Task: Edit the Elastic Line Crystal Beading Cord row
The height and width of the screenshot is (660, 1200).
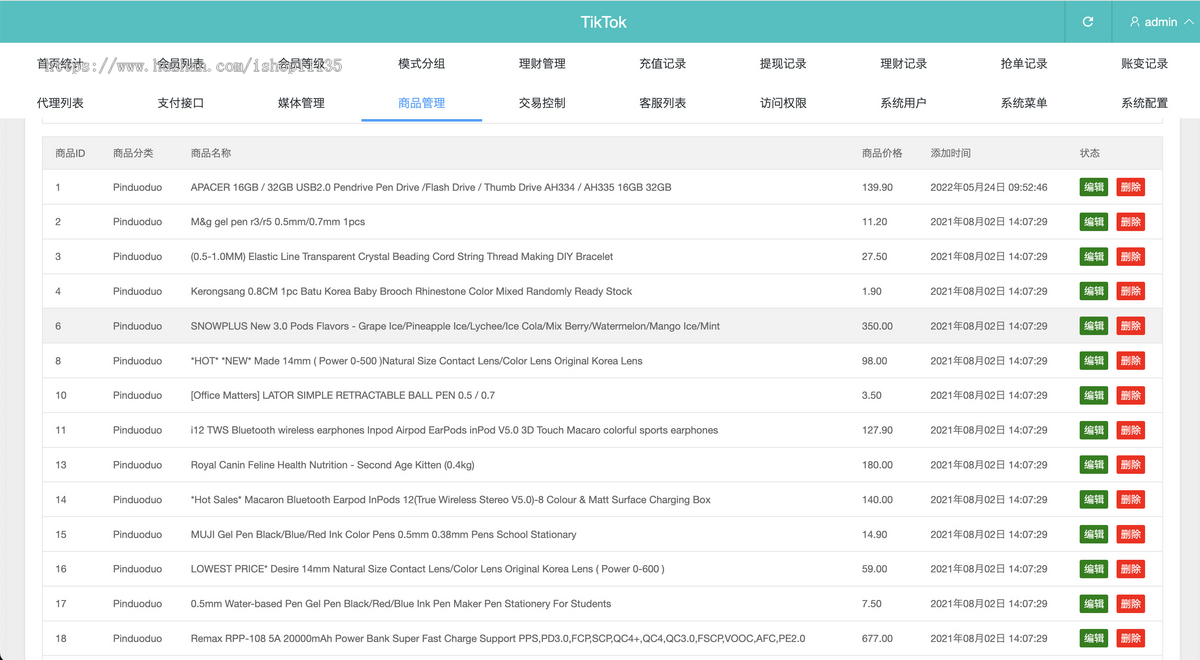Action: pos(1094,257)
